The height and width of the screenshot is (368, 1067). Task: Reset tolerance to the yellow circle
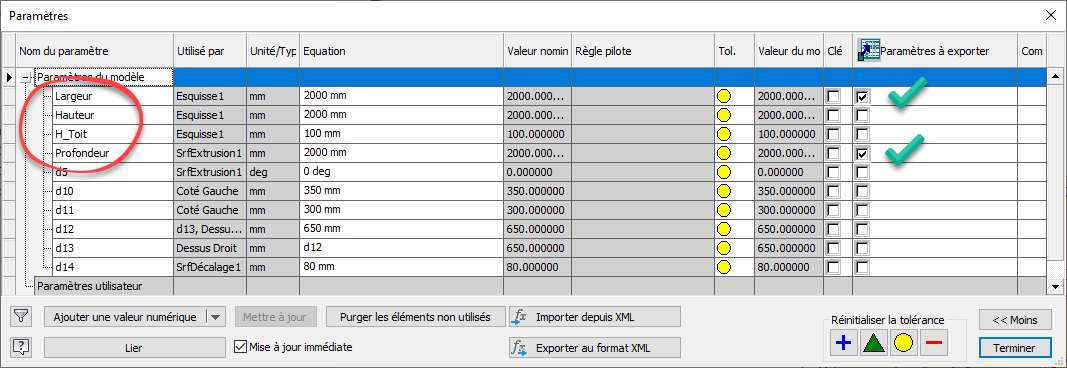click(904, 343)
